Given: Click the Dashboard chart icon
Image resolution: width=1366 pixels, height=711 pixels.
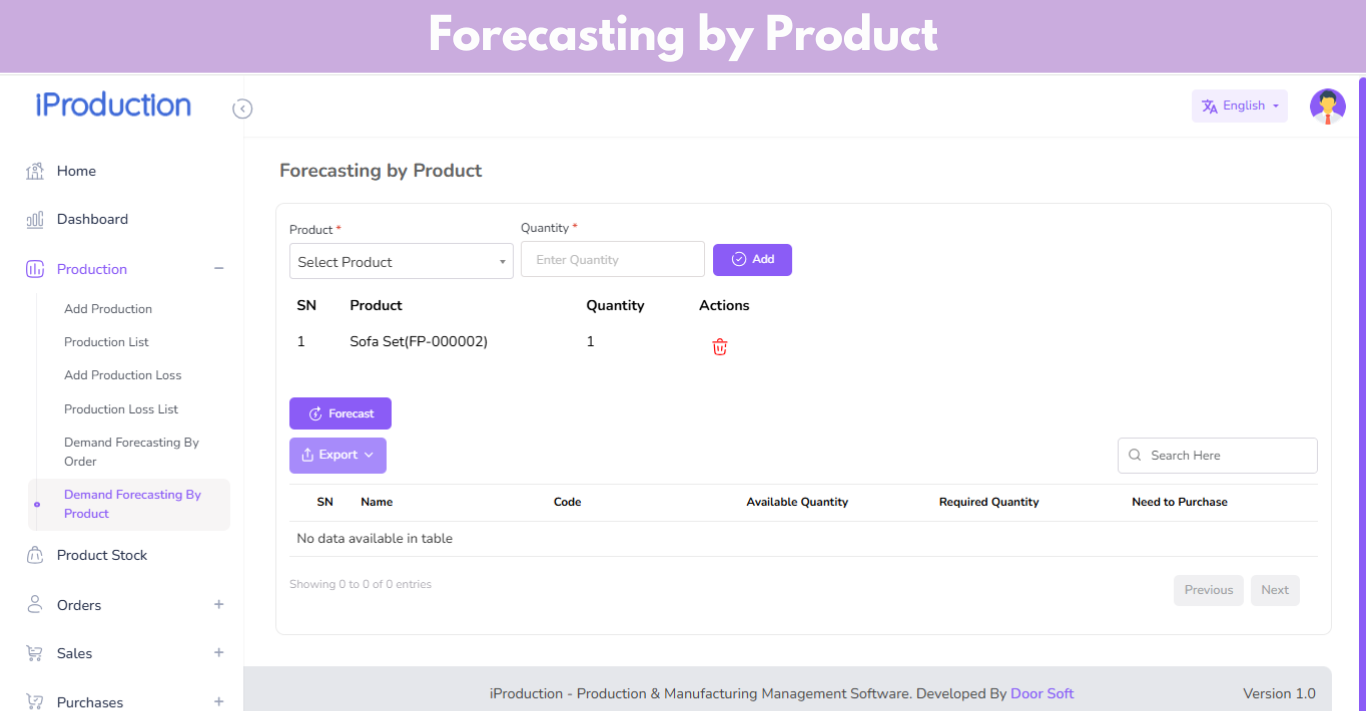Looking at the screenshot, I should (35, 219).
